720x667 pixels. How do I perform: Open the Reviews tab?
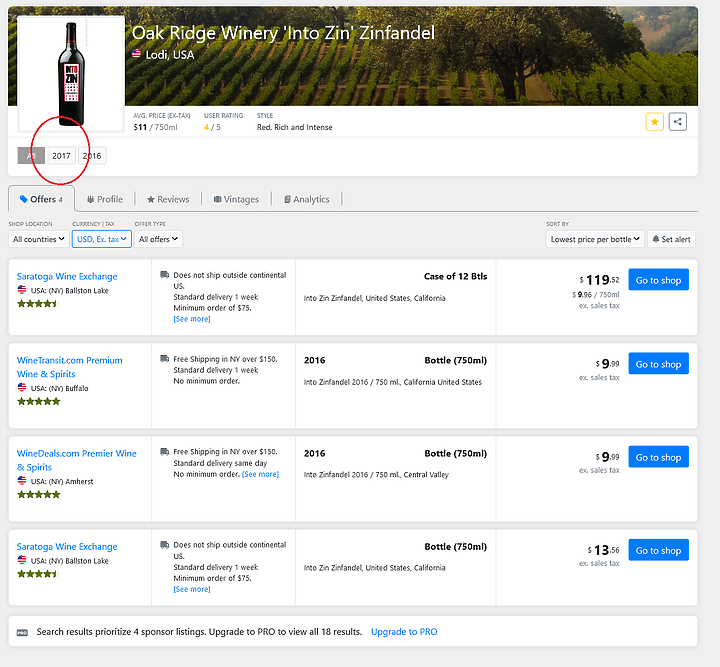[168, 199]
